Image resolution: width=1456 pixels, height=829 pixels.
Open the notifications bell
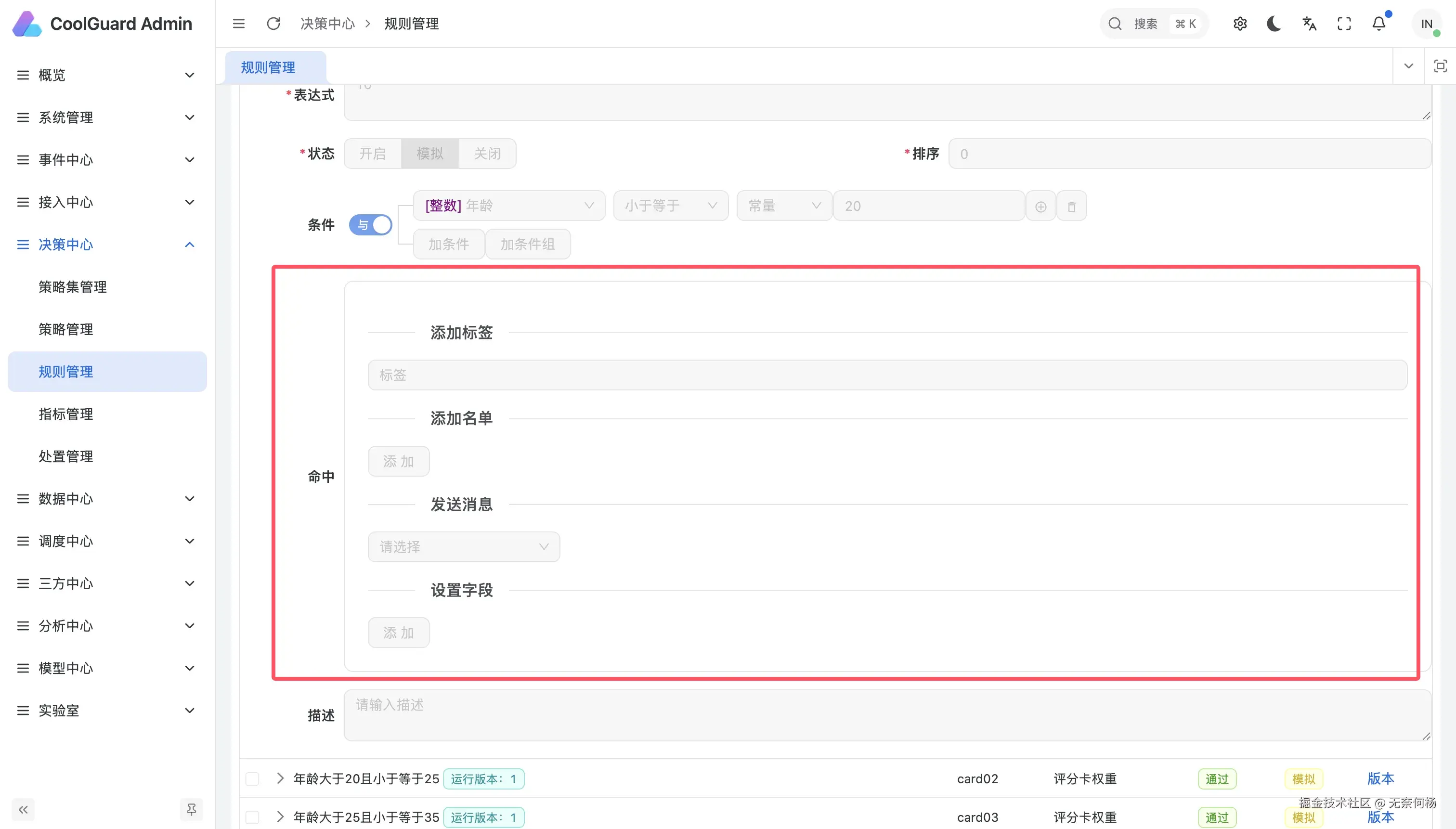(1378, 24)
